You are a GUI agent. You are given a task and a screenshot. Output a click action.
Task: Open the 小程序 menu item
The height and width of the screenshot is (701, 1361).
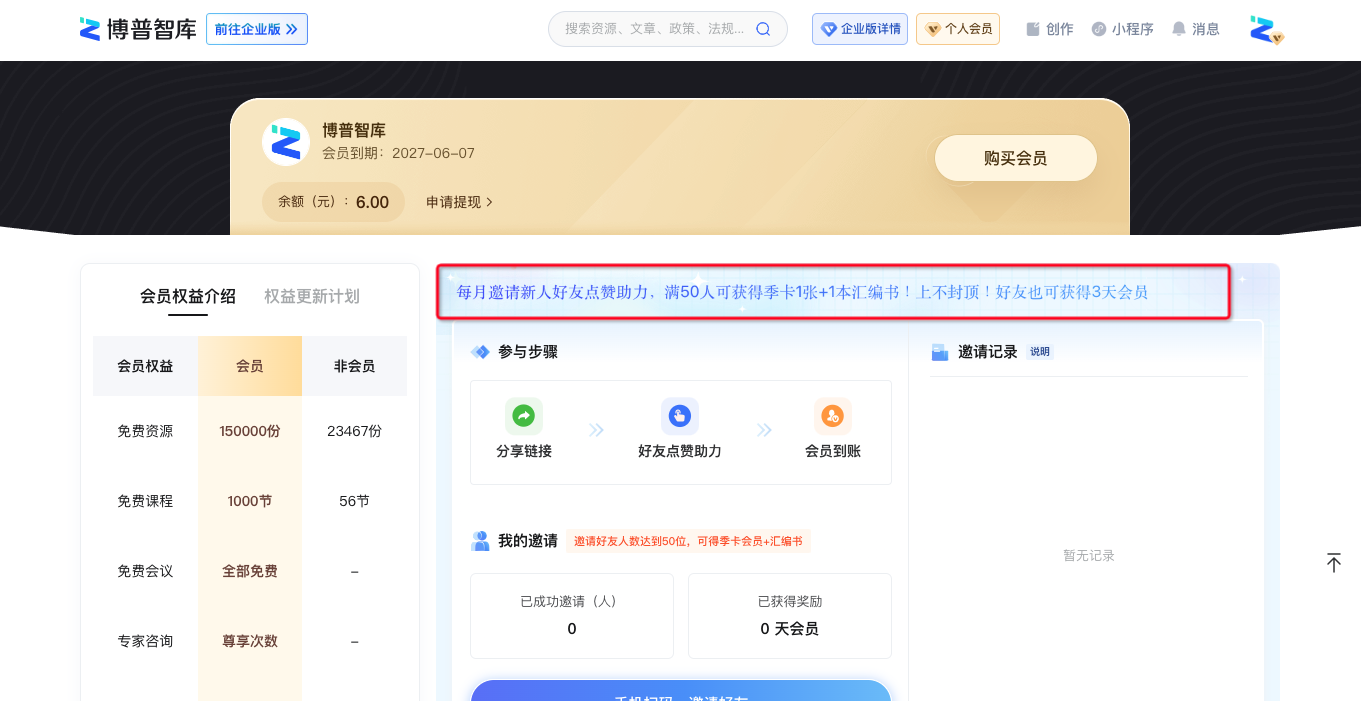[x=1123, y=29]
